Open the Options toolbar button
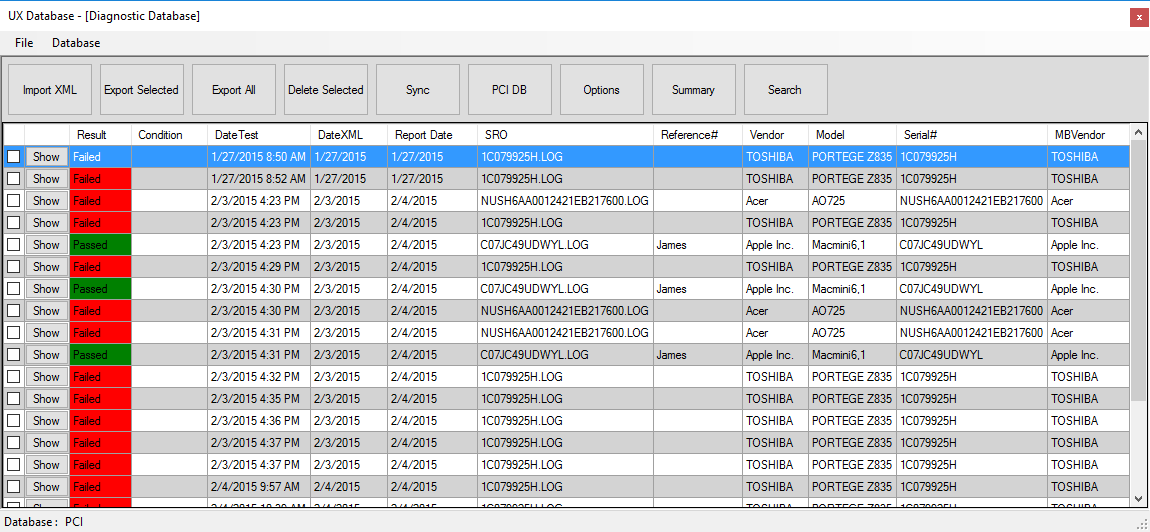Image resolution: width=1150 pixels, height=532 pixels. 602,90
